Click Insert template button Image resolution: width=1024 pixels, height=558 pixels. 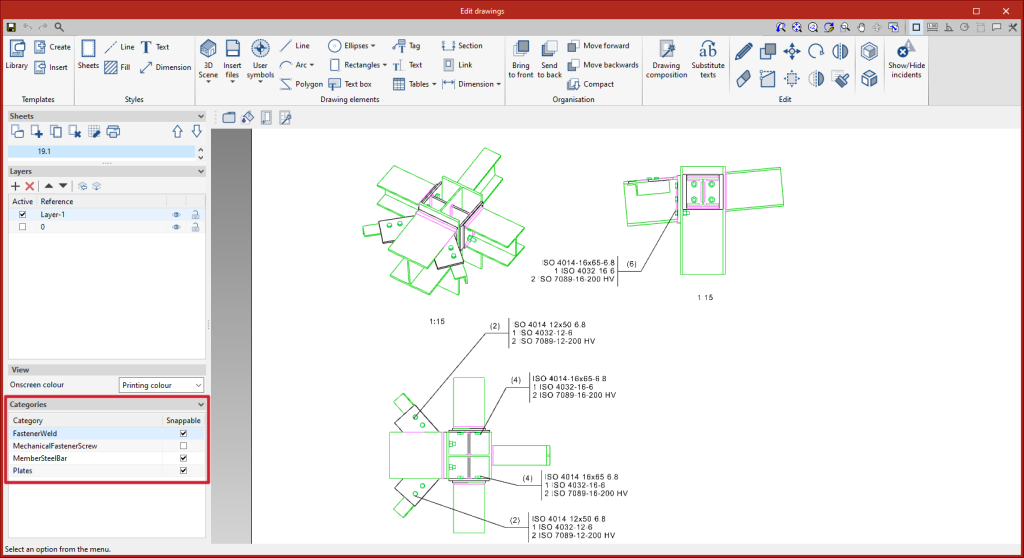51,67
